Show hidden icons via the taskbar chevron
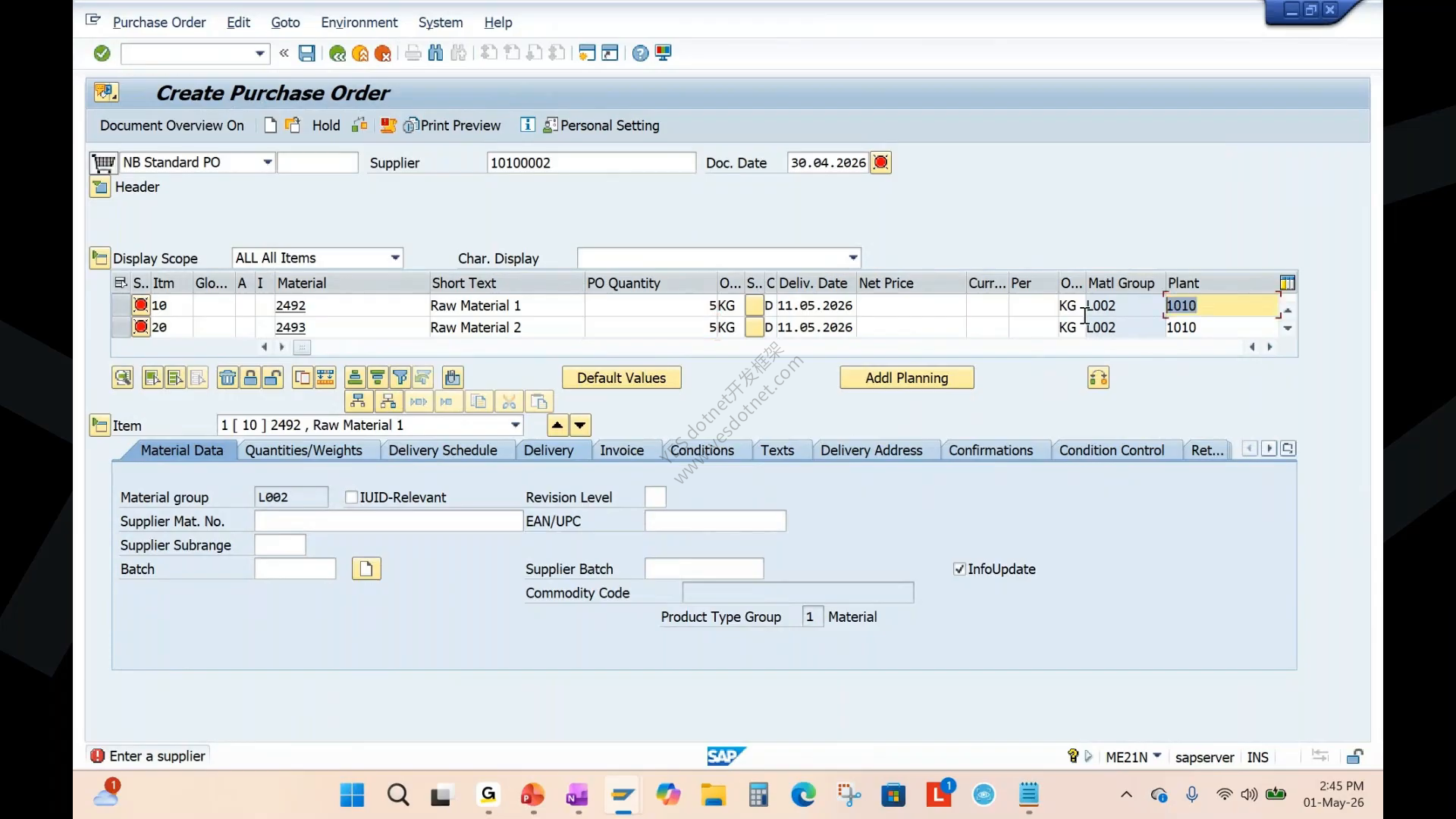1456x819 pixels. tap(1126, 795)
